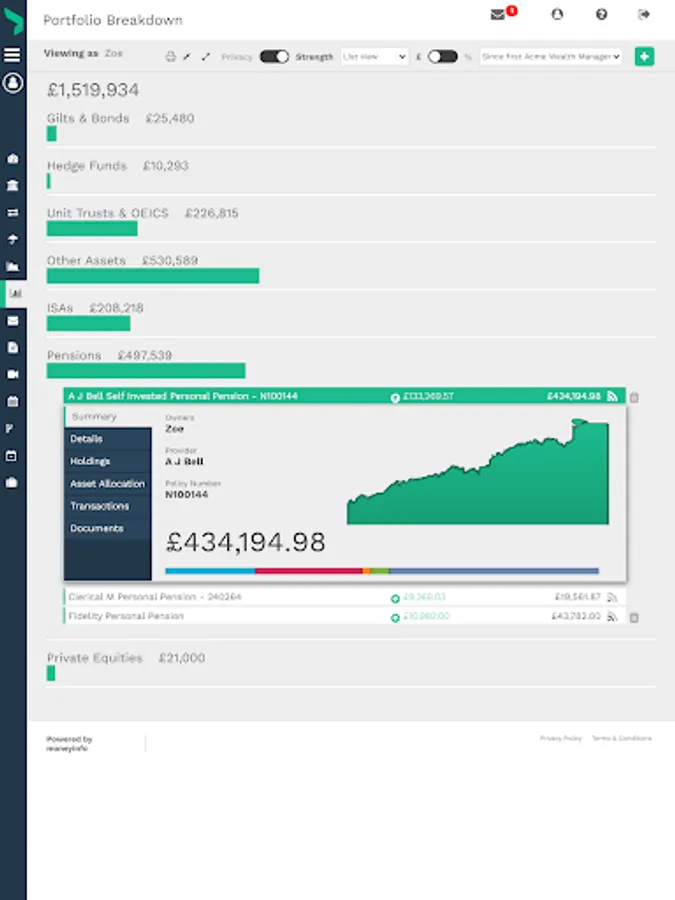Click the collapse arrows icon in toolbar
This screenshot has height=900, width=675.
pos(187,57)
